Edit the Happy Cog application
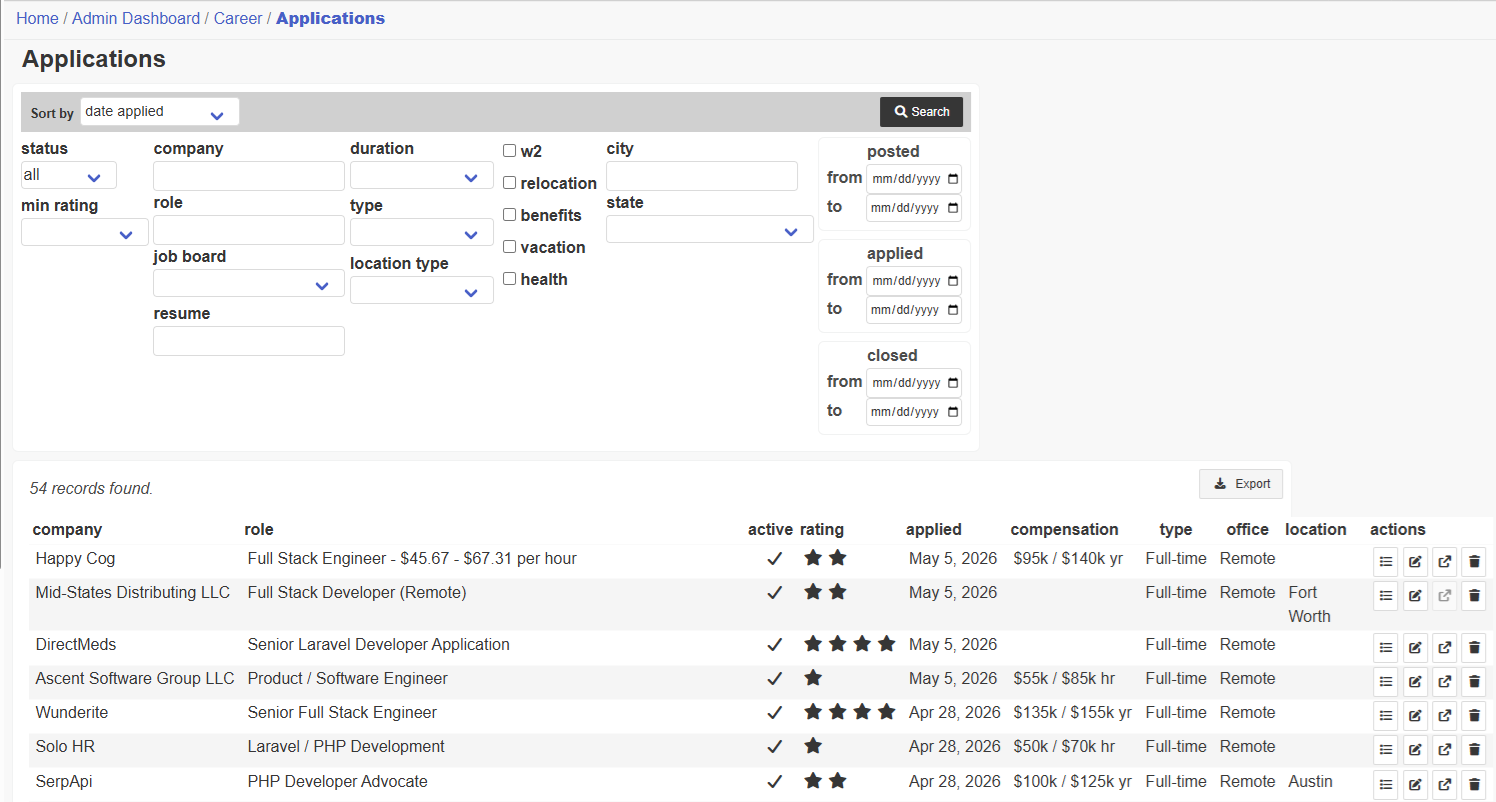Viewport: 1496px width, 802px height. tap(1415, 562)
